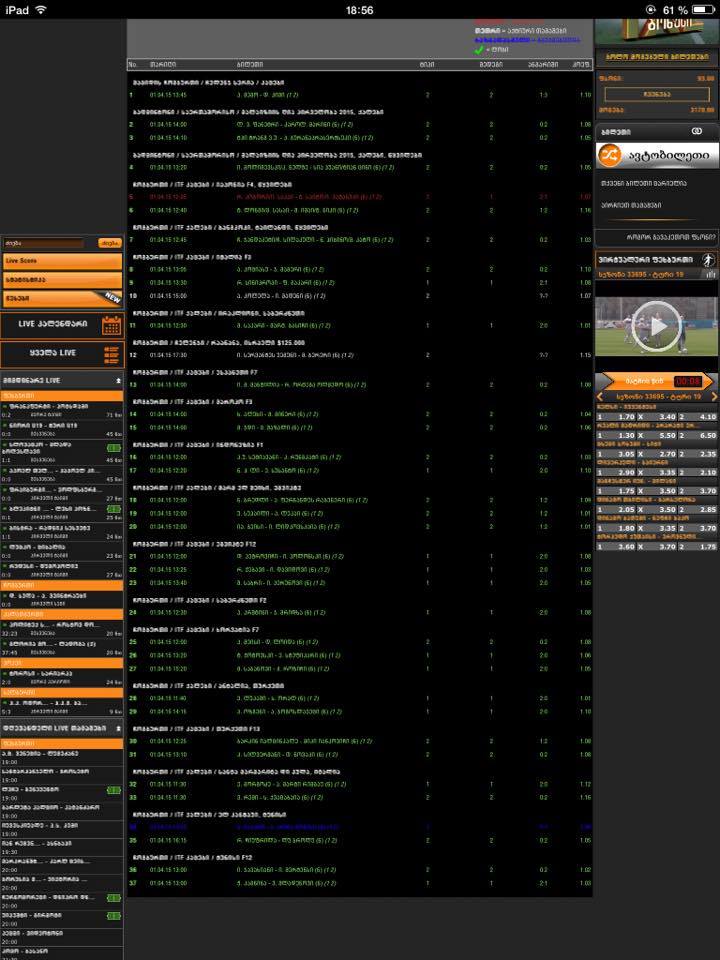The width and height of the screenshot is (720, 960).
Task: Open the bar chart statistics icon under virtual football
Action: (x=709, y=275)
